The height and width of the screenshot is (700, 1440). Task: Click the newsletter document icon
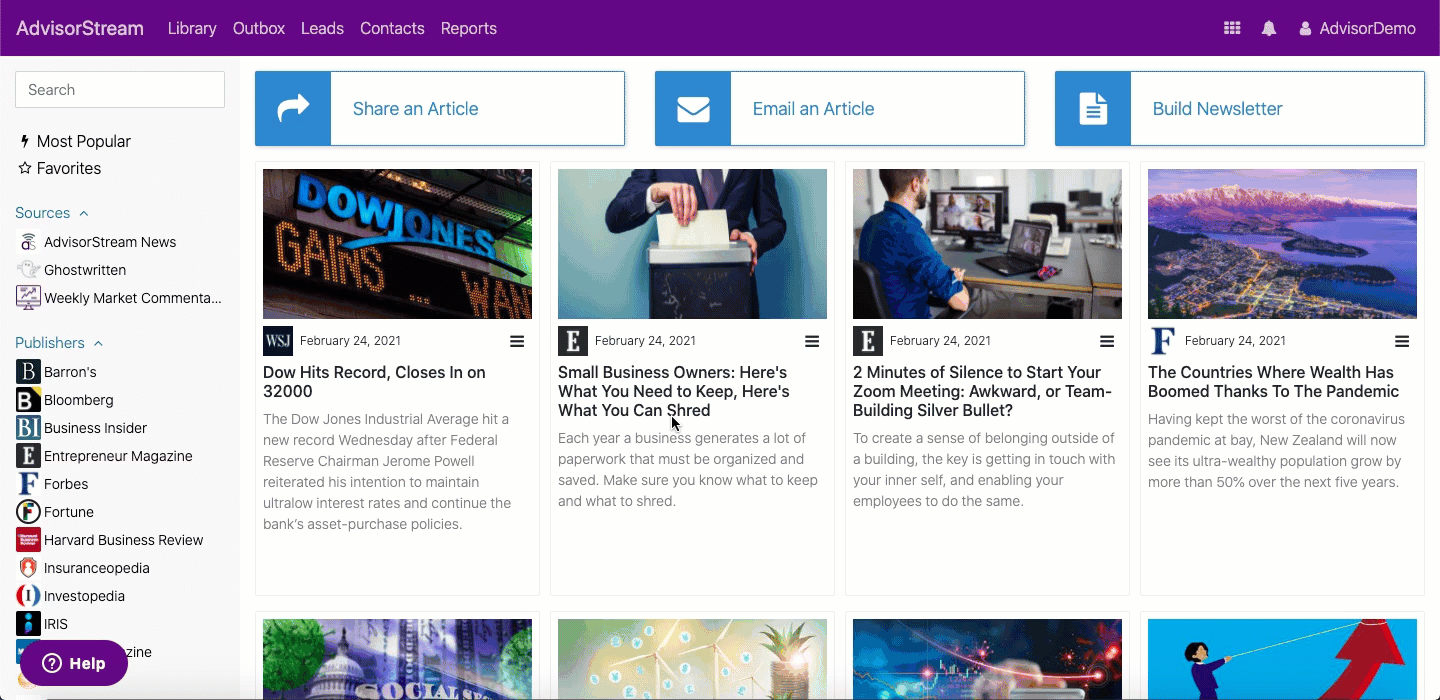1093,109
